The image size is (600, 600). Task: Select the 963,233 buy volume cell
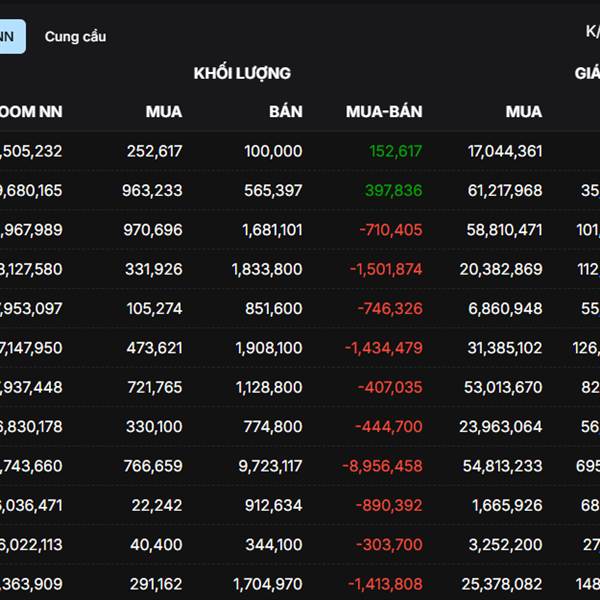point(150,190)
